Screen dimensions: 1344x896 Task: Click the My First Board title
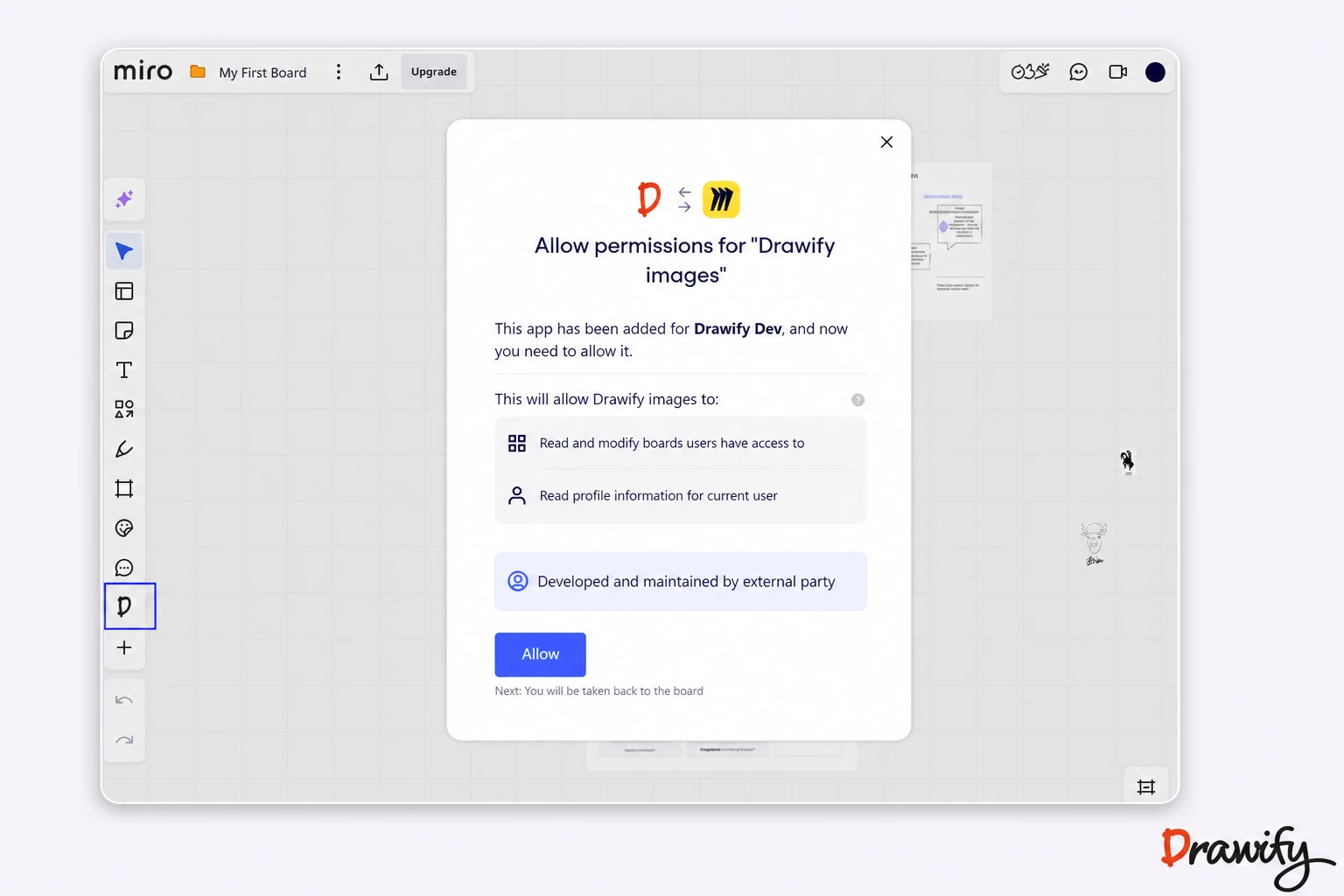[x=262, y=73]
